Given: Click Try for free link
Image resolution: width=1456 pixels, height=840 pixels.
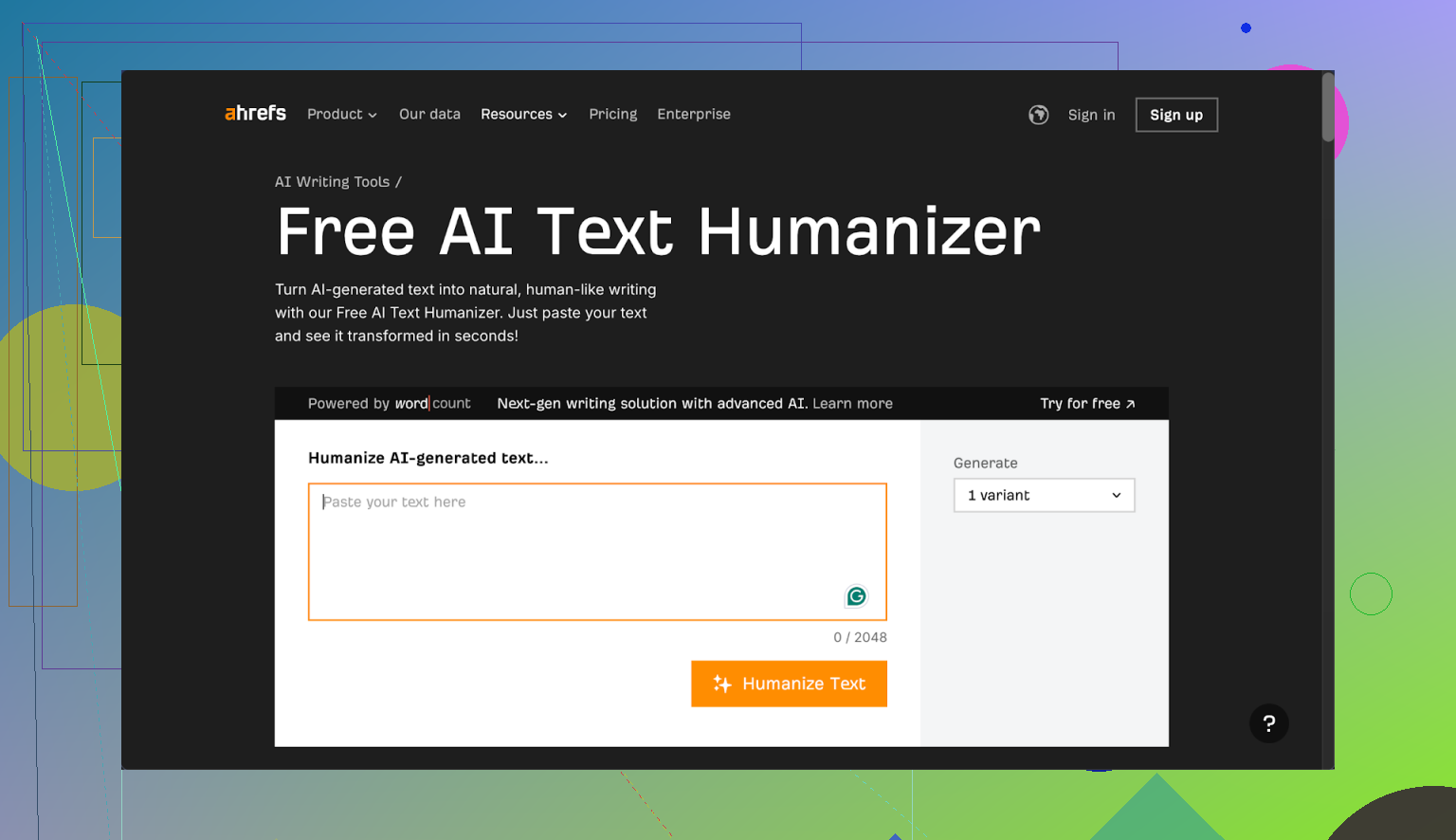Looking at the screenshot, I should (1087, 404).
